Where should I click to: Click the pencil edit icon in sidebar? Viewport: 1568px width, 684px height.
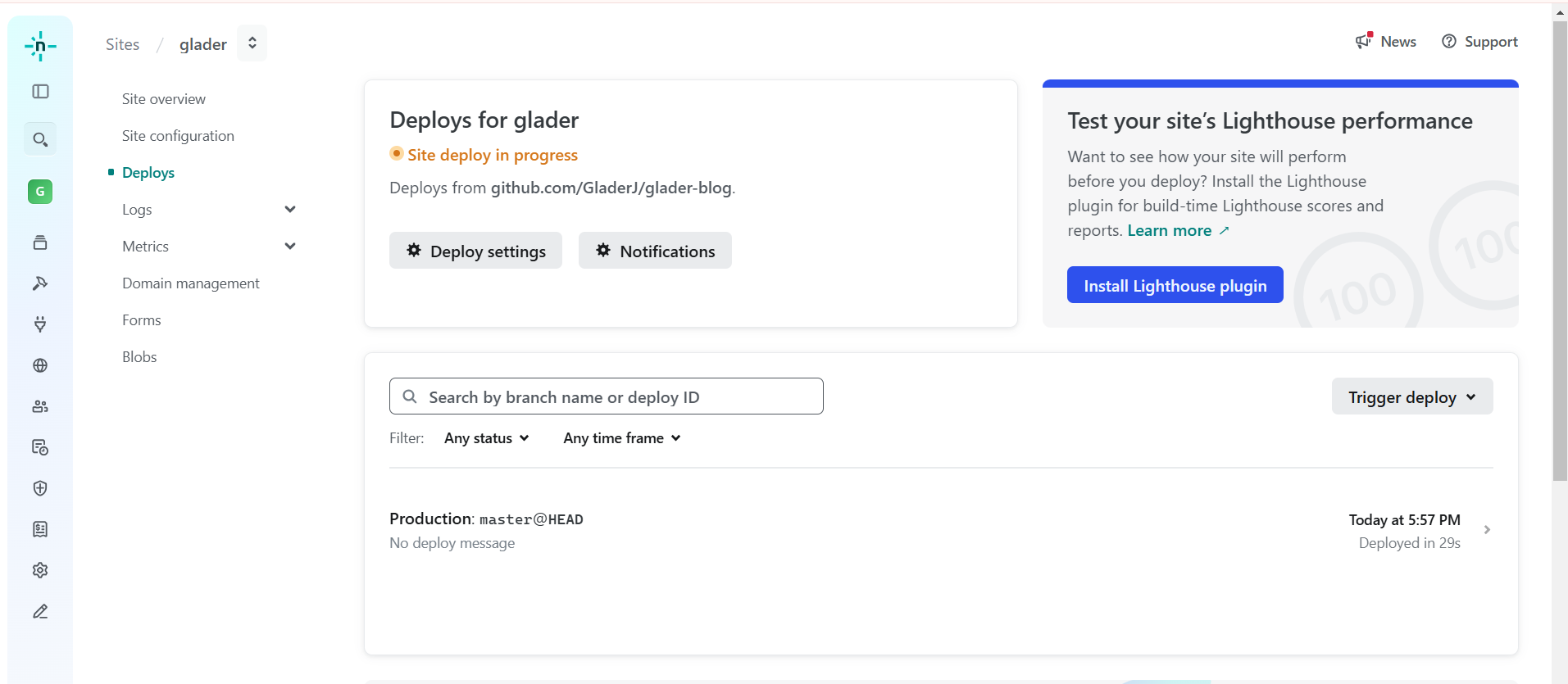tap(40, 611)
